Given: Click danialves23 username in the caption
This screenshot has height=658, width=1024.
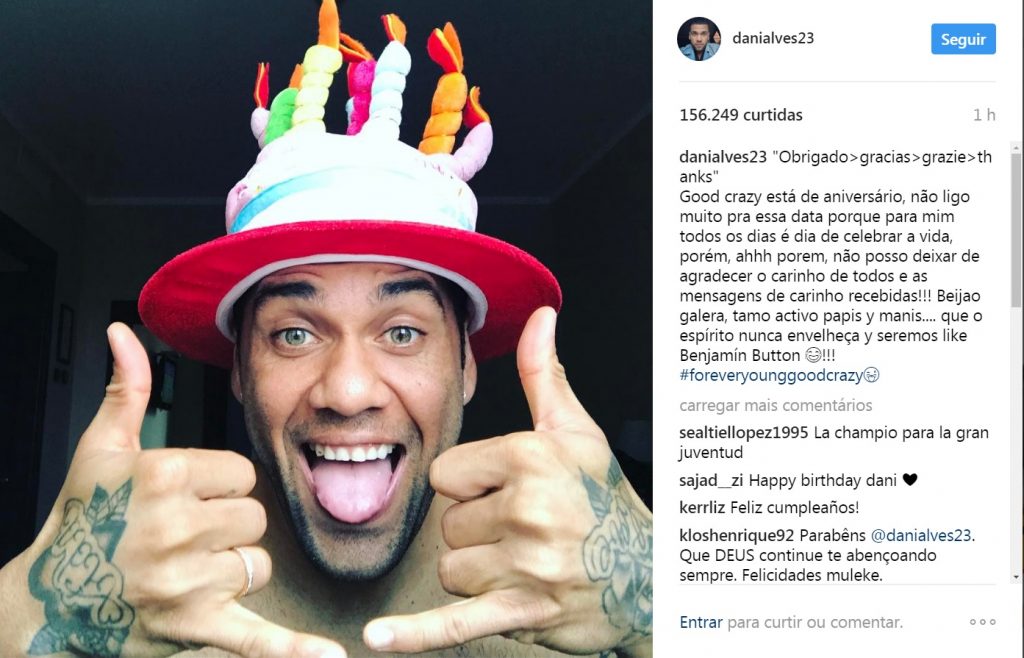Looking at the screenshot, I should coord(723,157).
